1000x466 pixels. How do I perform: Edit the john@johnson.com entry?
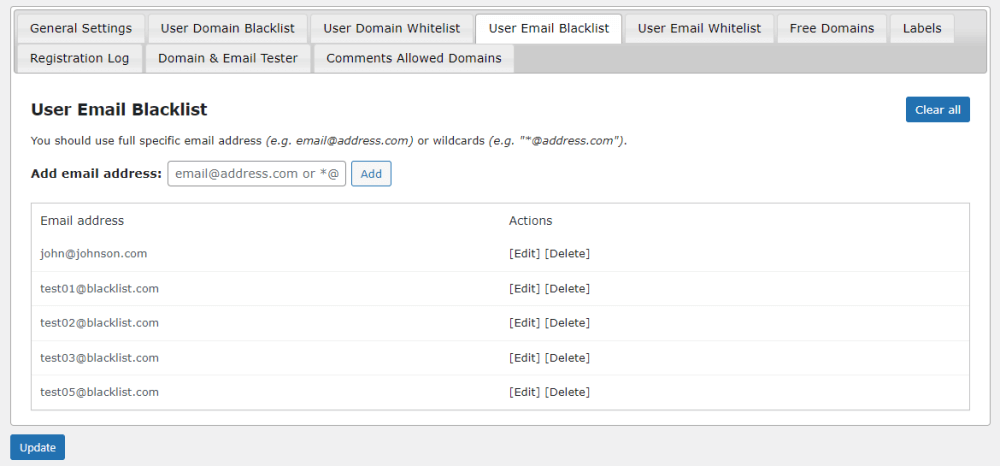(x=525, y=254)
